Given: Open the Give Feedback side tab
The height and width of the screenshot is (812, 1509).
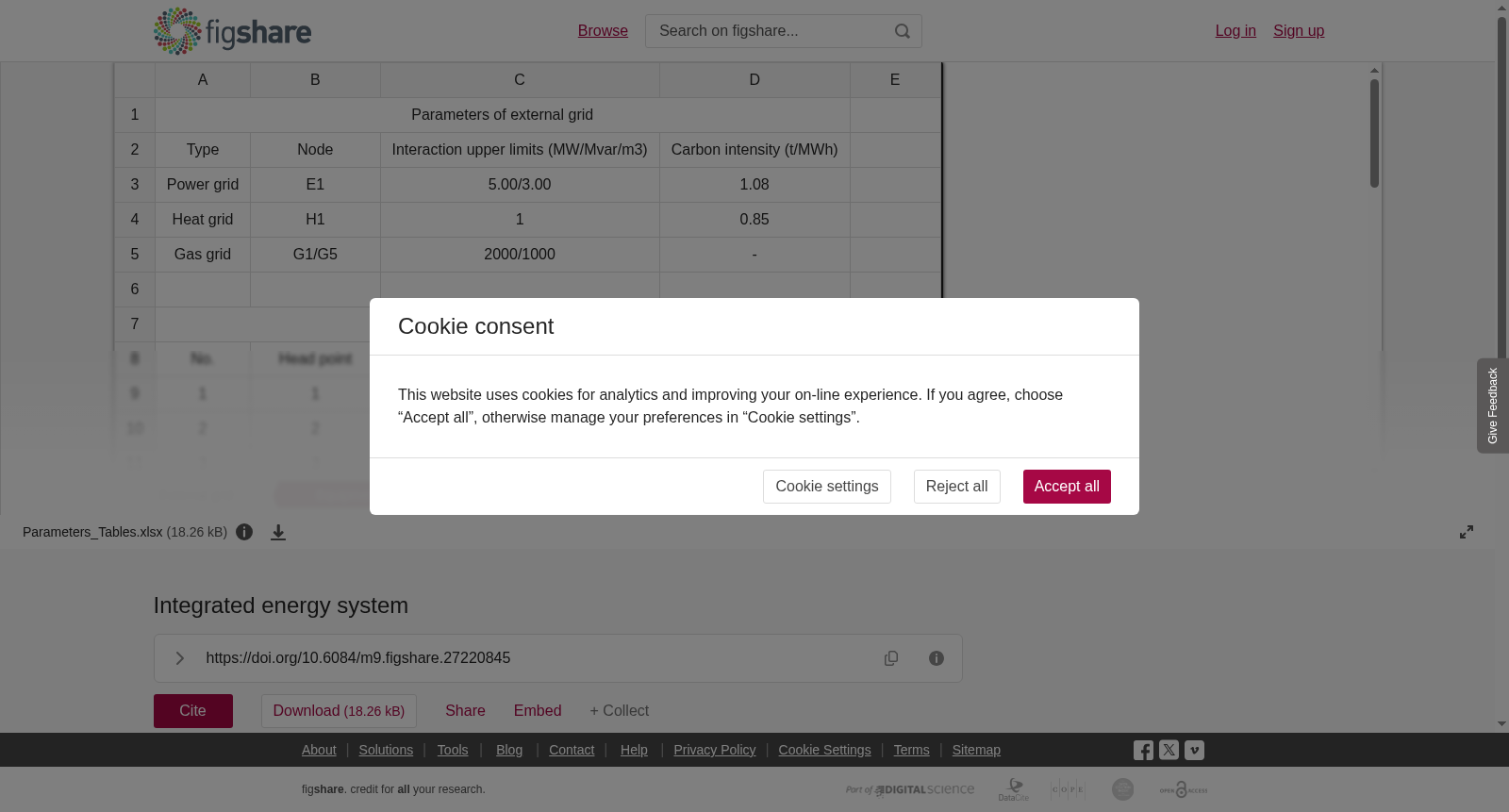Looking at the screenshot, I should pos(1493,406).
